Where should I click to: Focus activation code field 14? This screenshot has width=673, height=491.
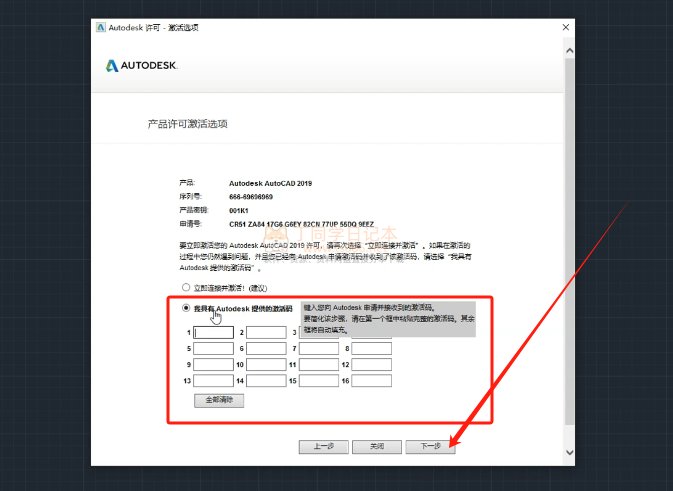266,380
